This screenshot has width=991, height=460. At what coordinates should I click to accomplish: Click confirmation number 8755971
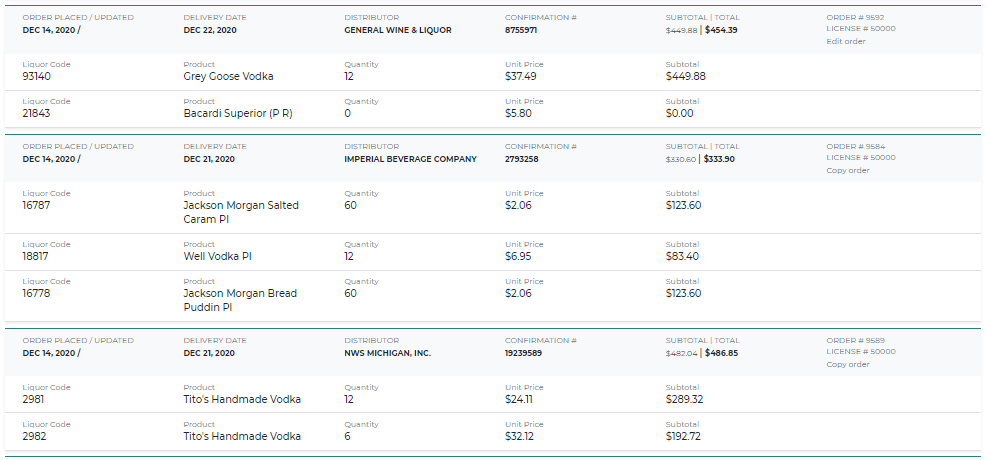[521, 30]
